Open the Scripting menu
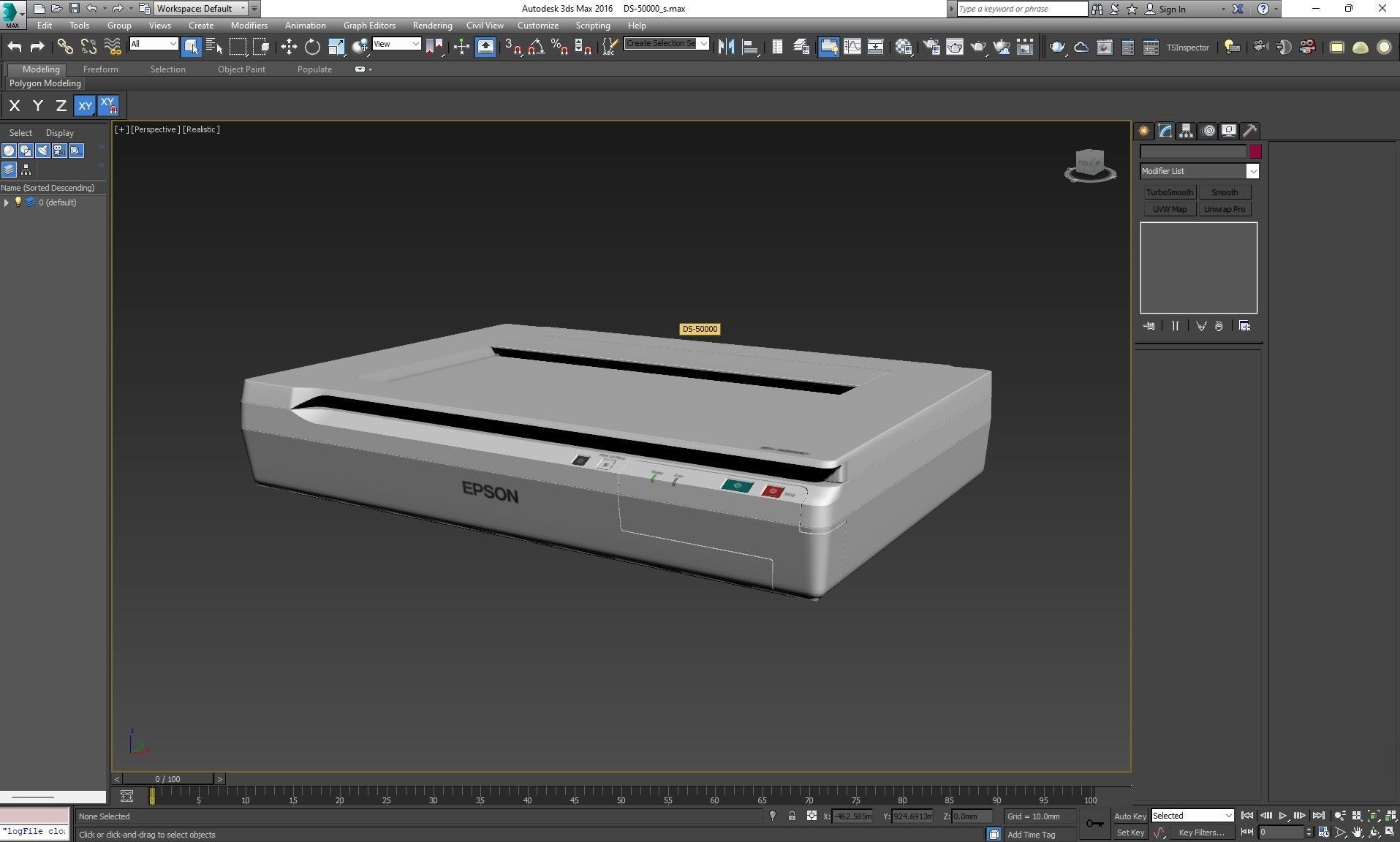 point(592,26)
